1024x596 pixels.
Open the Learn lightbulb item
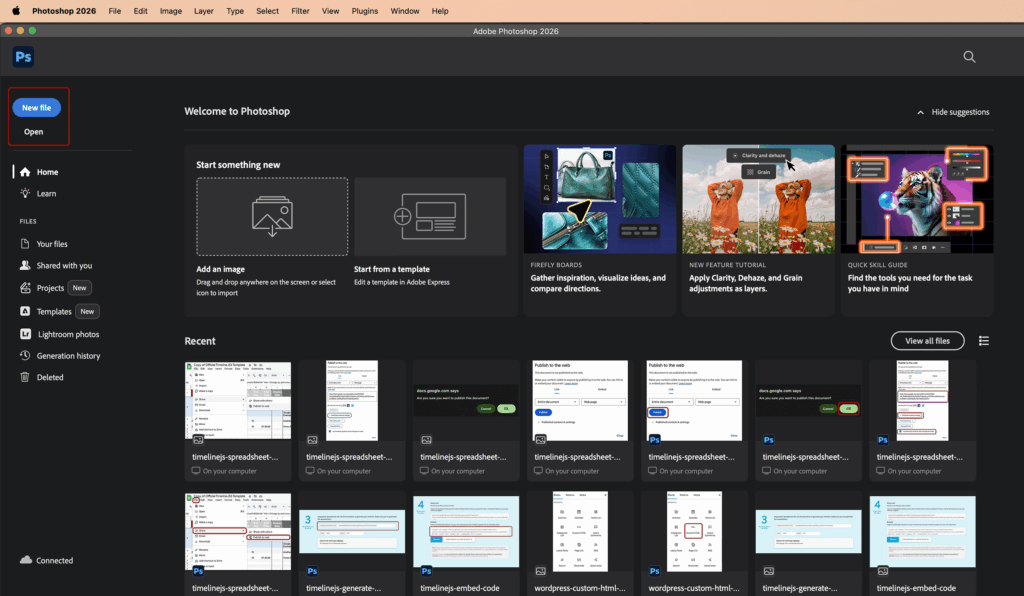click(x=46, y=193)
